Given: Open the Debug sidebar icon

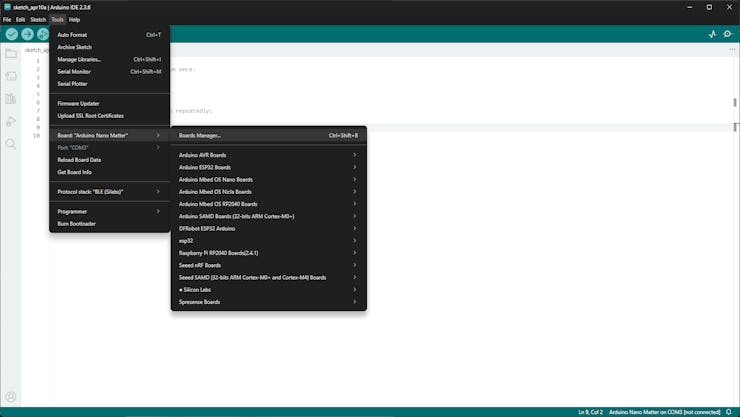Looking at the screenshot, I should 11,121.
